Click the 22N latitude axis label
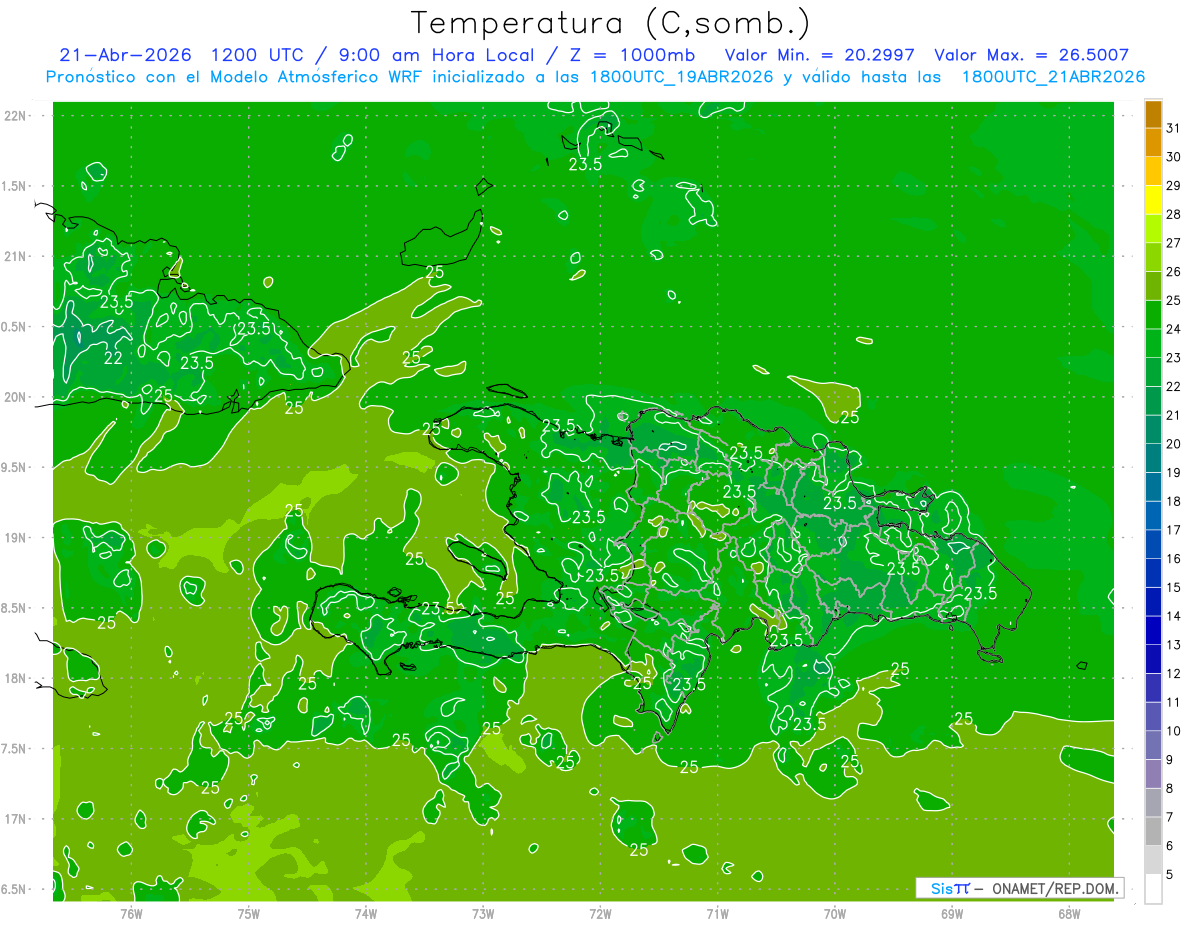The height and width of the screenshot is (927, 1200). click(x=15, y=116)
